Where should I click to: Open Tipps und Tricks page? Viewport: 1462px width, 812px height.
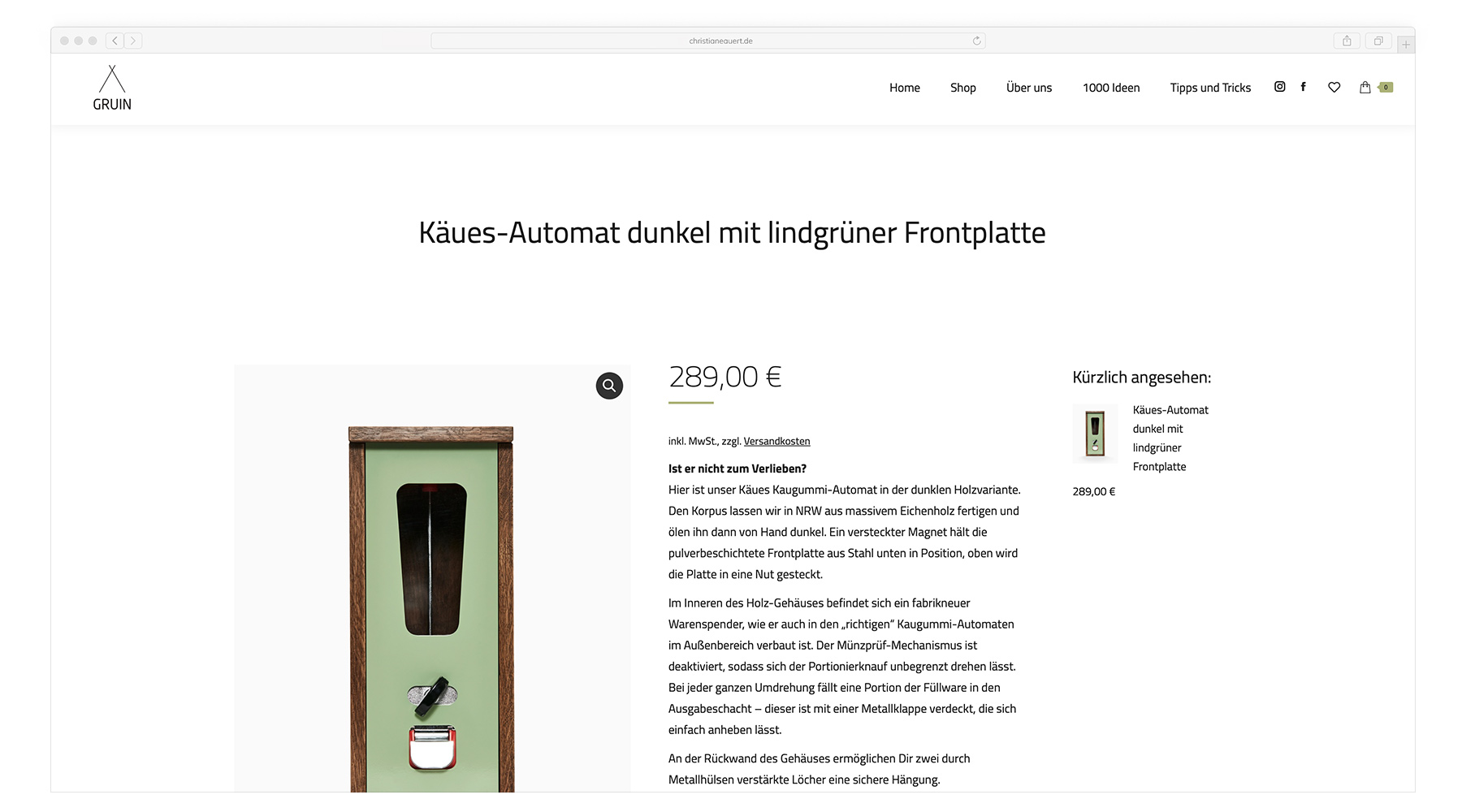(x=1210, y=88)
